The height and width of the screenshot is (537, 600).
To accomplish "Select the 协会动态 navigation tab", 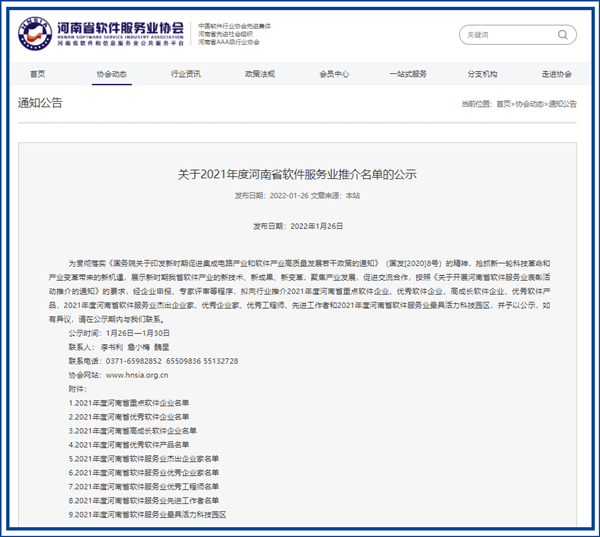I will point(111,74).
